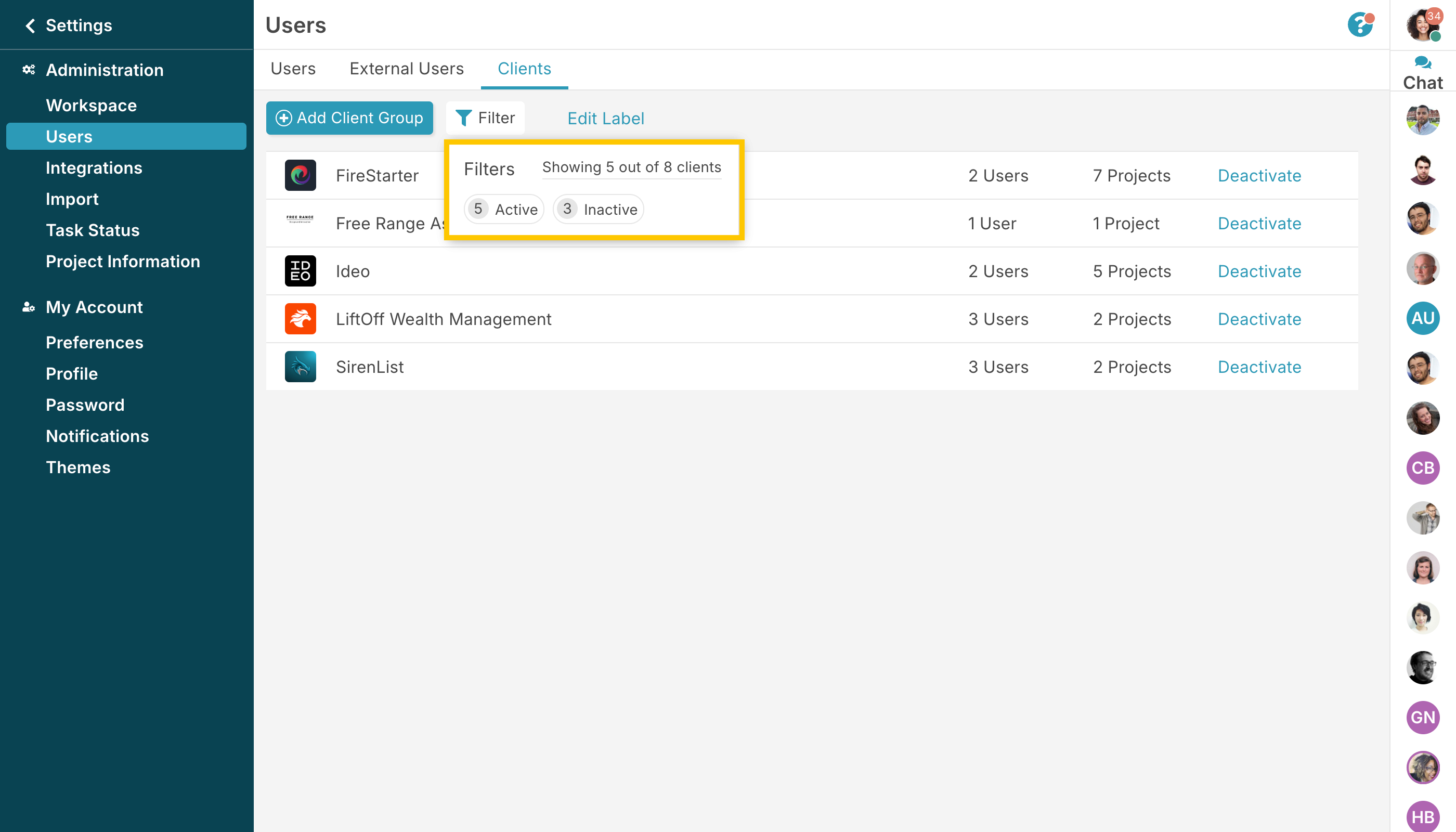This screenshot has width=1456, height=832.
Task: Click the LiftOff Wealth Management logo
Action: [x=301, y=319]
